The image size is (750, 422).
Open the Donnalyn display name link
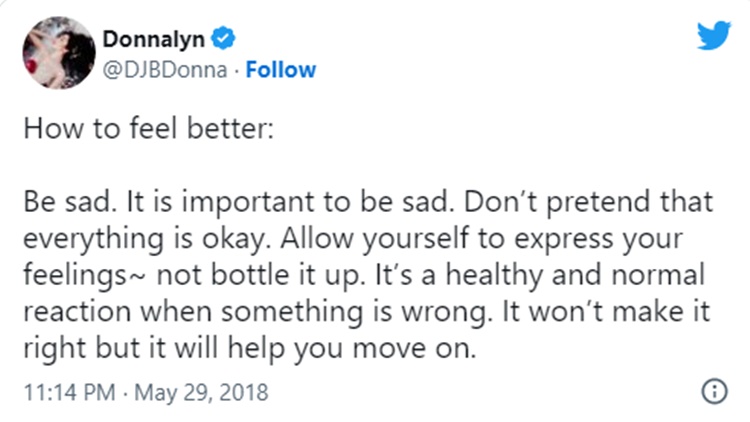click(x=154, y=39)
